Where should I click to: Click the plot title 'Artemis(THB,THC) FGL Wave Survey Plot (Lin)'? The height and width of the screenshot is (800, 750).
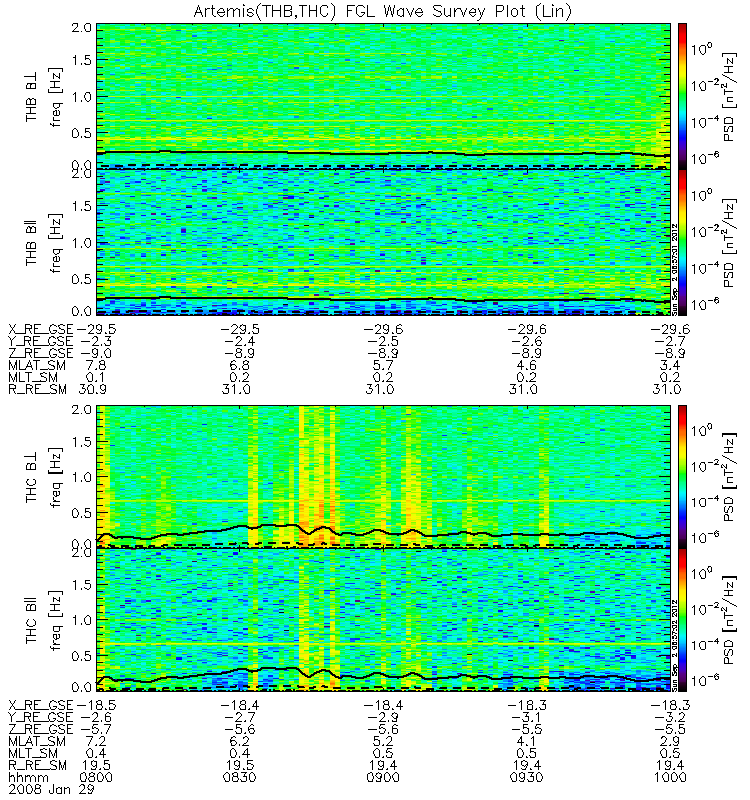coord(382,11)
